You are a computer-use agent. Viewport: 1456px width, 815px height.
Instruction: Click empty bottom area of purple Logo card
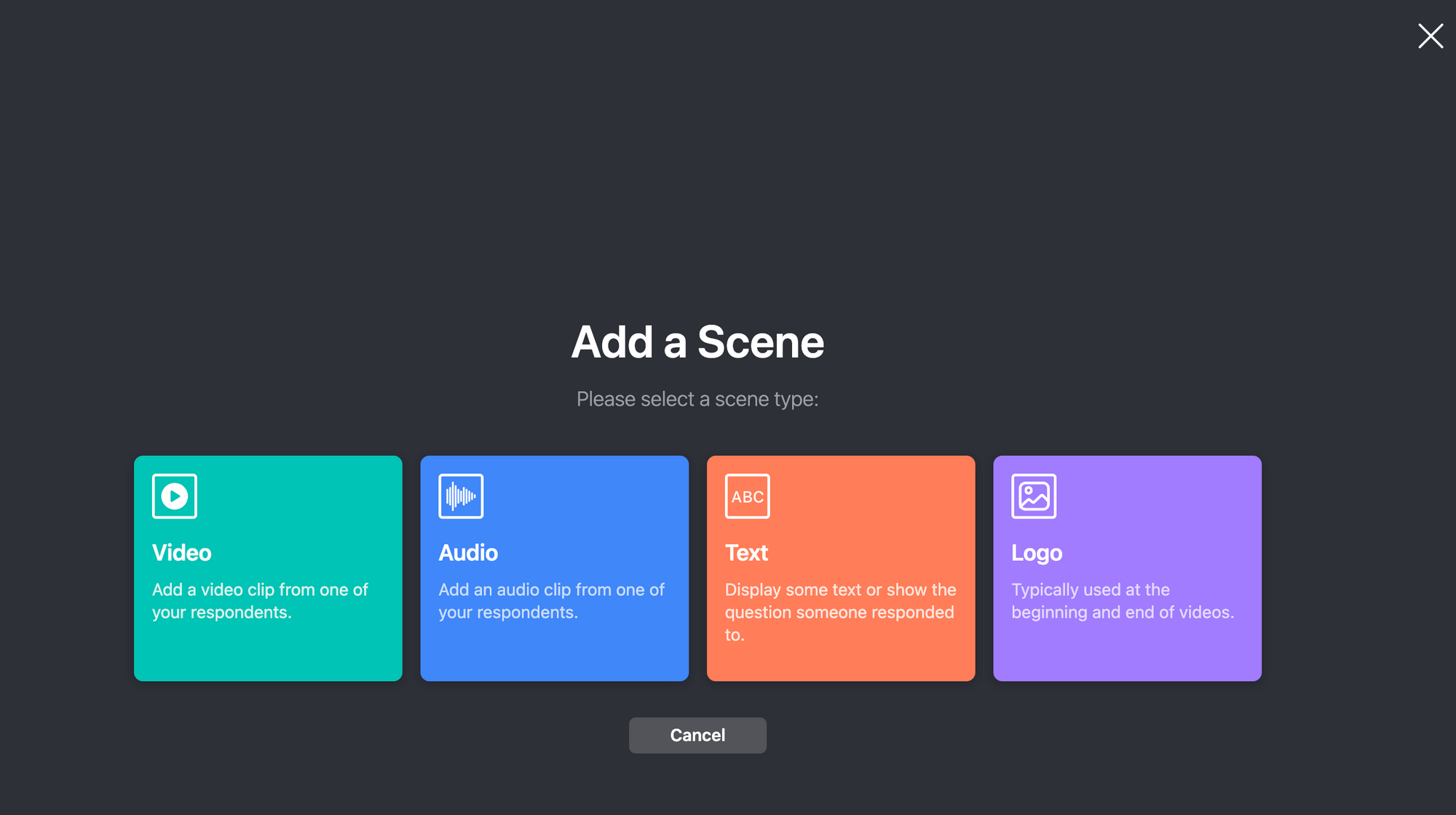[1127, 655]
